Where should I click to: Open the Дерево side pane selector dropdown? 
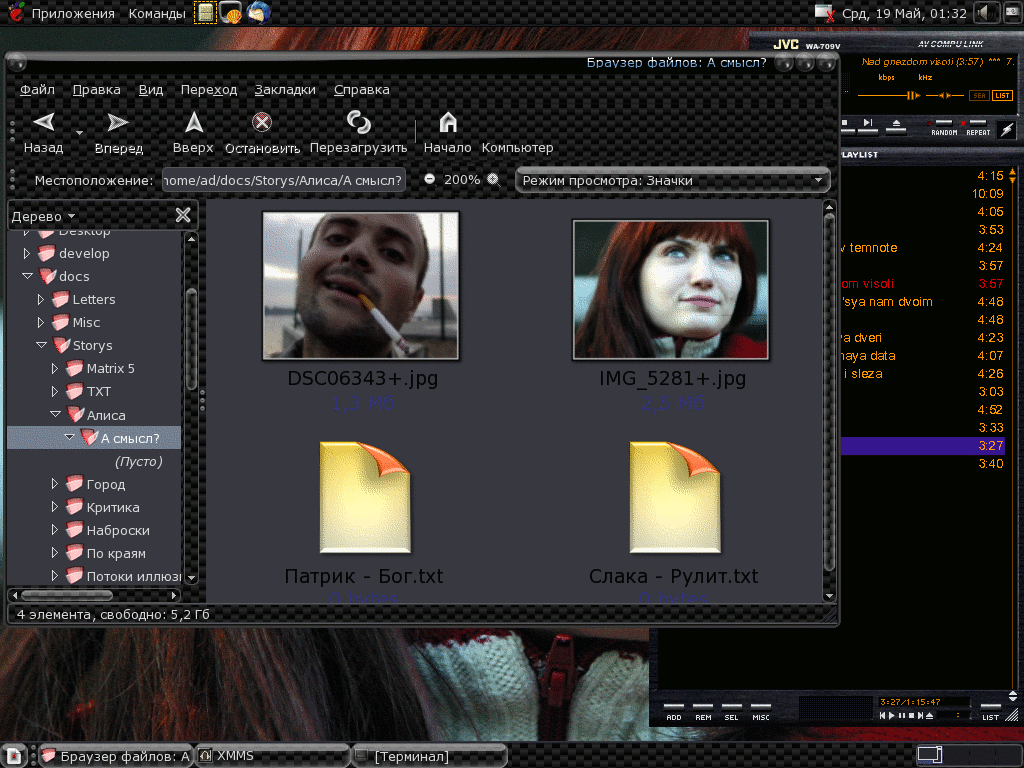pyautogui.click(x=44, y=216)
